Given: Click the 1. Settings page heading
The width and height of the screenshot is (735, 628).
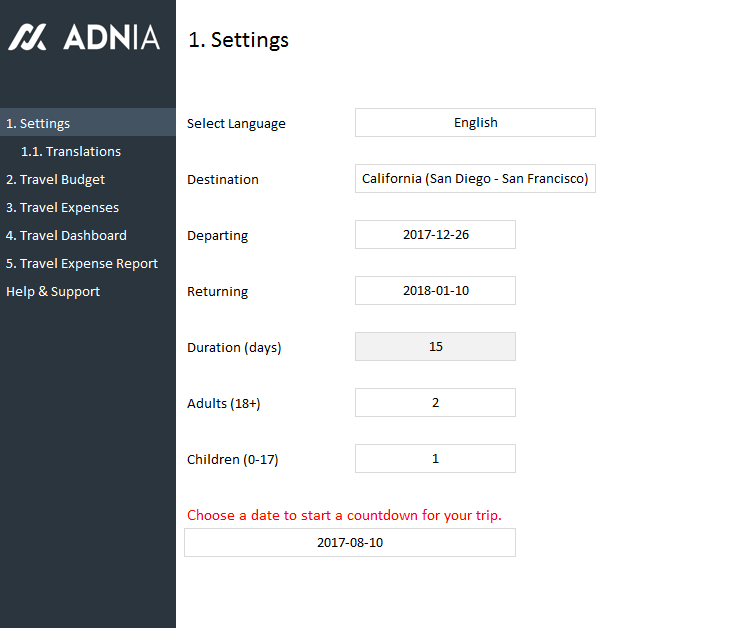Looking at the screenshot, I should pyautogui.click(x=238, y=40).
